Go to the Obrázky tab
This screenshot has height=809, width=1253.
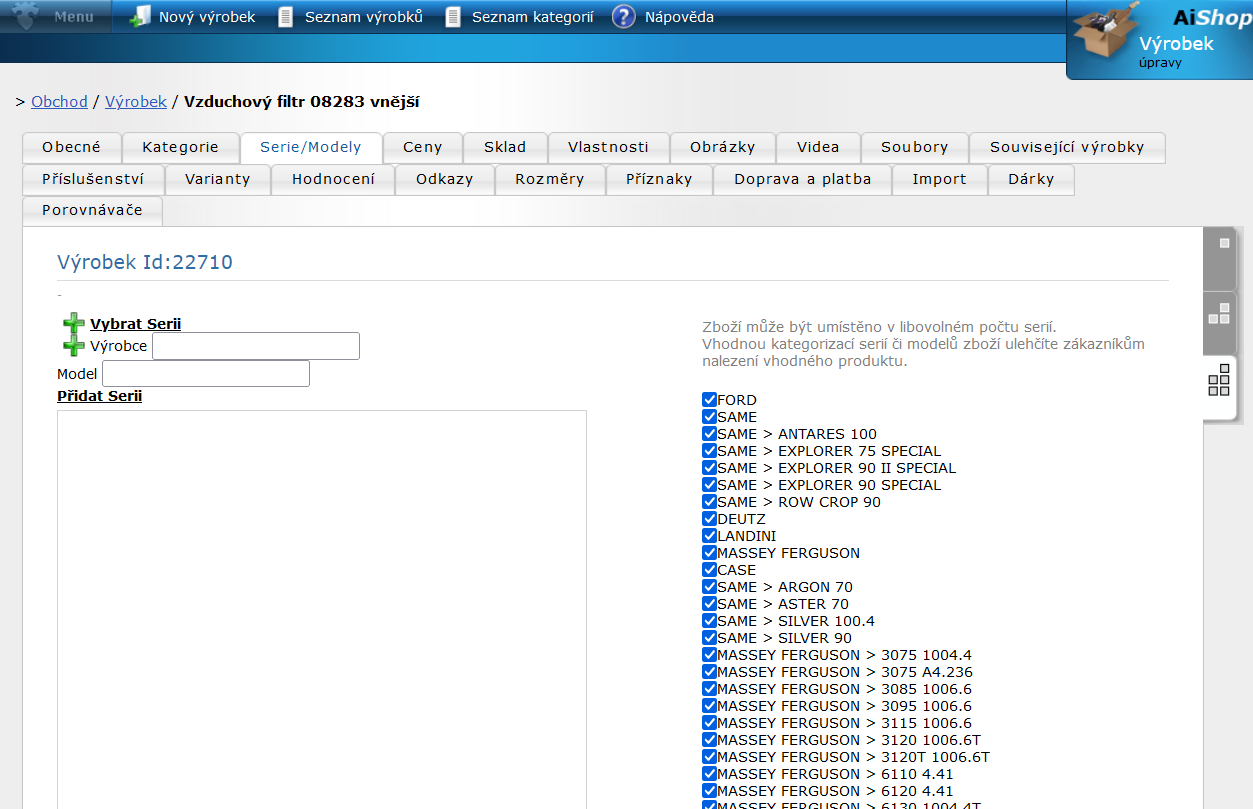click(x=723, y=147)
